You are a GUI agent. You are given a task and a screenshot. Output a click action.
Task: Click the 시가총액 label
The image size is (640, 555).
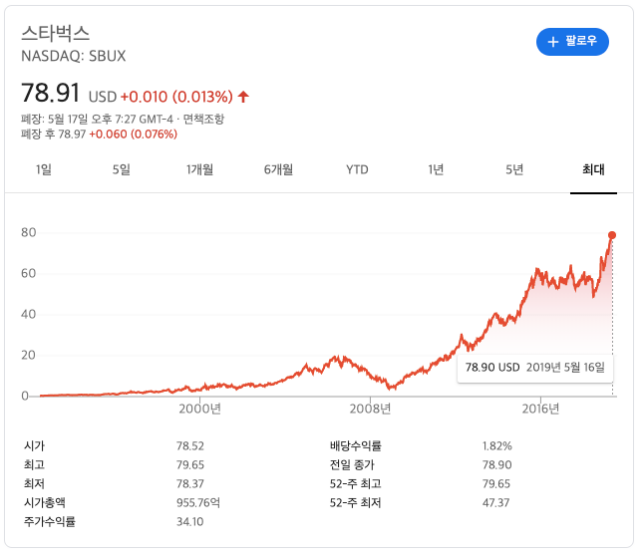(x=44, y=503)
